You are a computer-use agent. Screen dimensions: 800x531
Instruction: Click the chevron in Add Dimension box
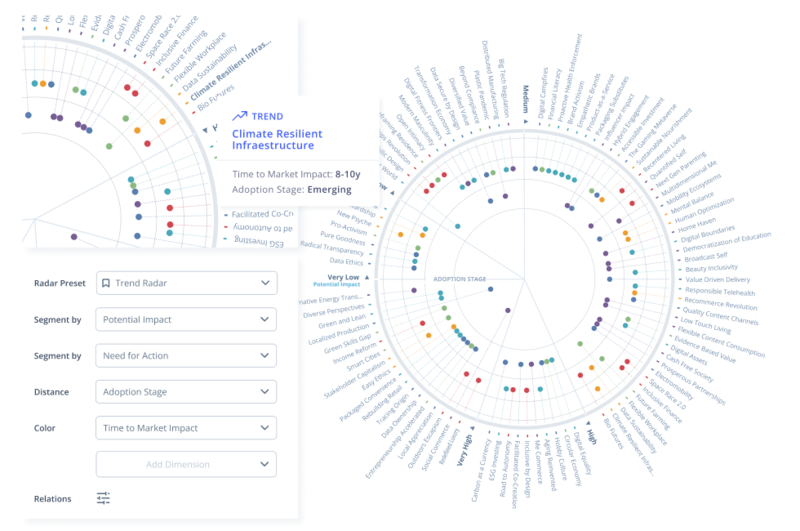(265, 464)
